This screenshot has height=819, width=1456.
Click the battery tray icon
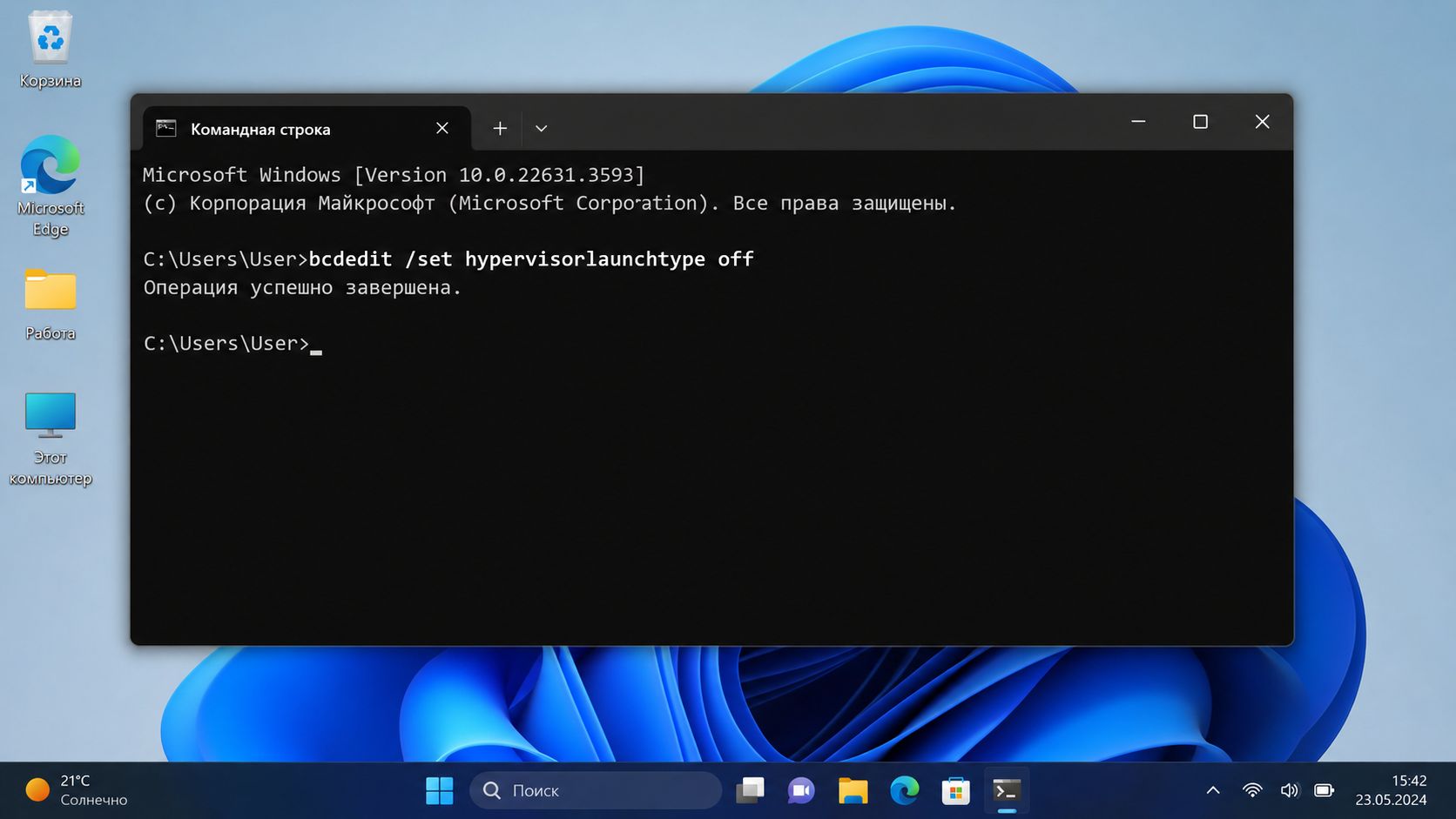(x=1325, y=790)
